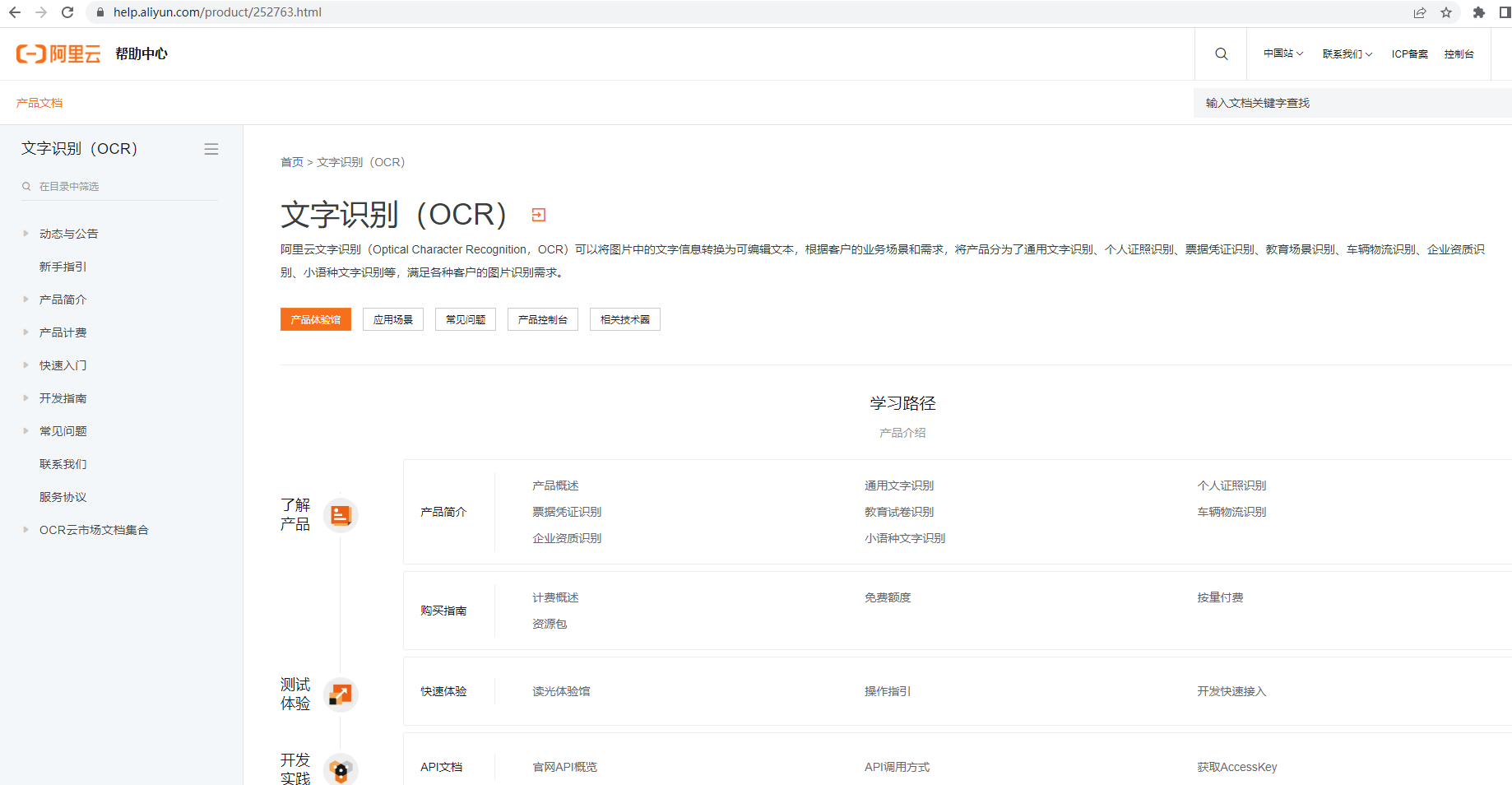Click the 相关技术圈 button

coord(625,319)
